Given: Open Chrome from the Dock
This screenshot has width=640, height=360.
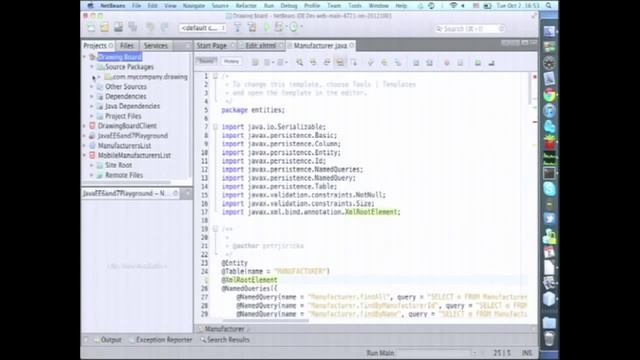Looking at the screenshot, I should [549, 95].
